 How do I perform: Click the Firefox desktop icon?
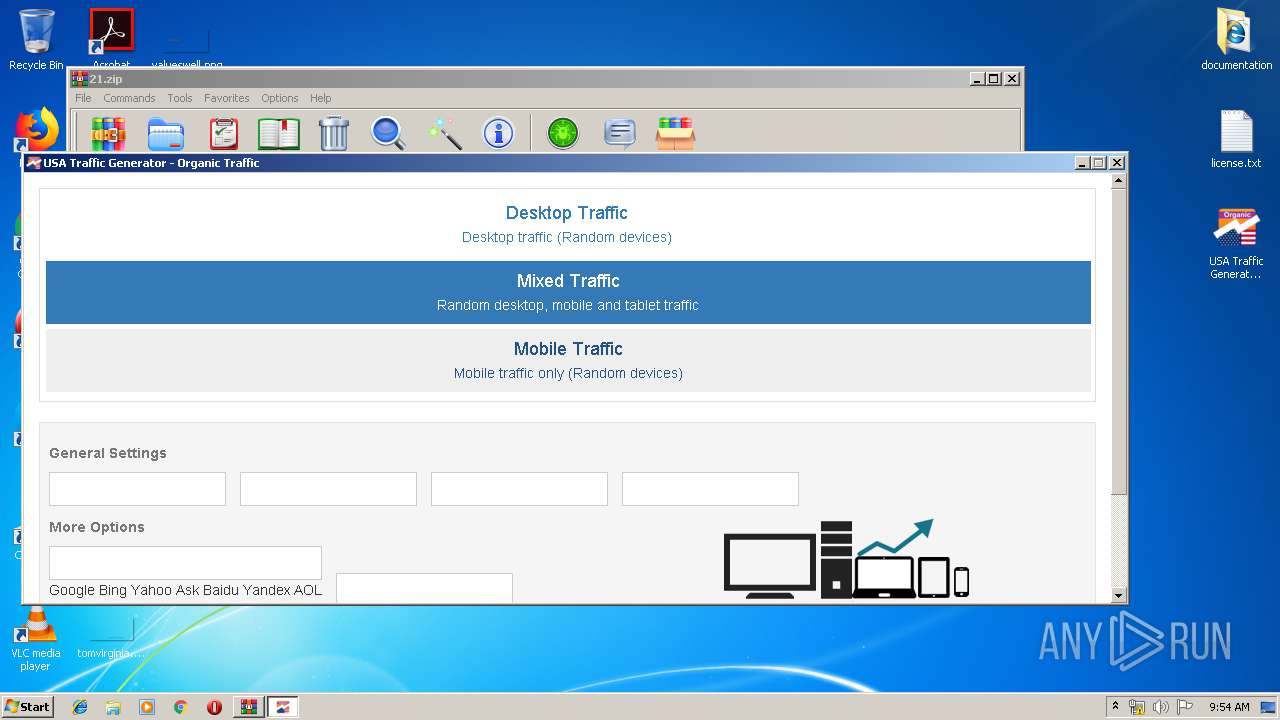37,130
